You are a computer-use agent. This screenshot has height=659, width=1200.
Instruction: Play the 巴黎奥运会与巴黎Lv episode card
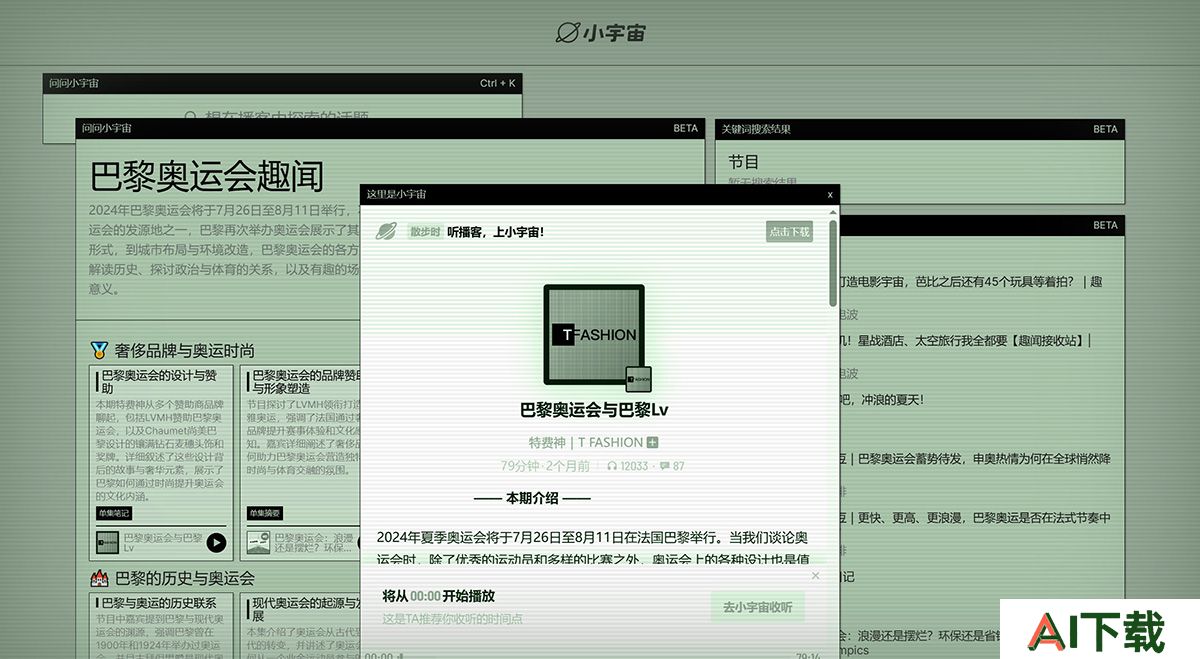point(216,543)
